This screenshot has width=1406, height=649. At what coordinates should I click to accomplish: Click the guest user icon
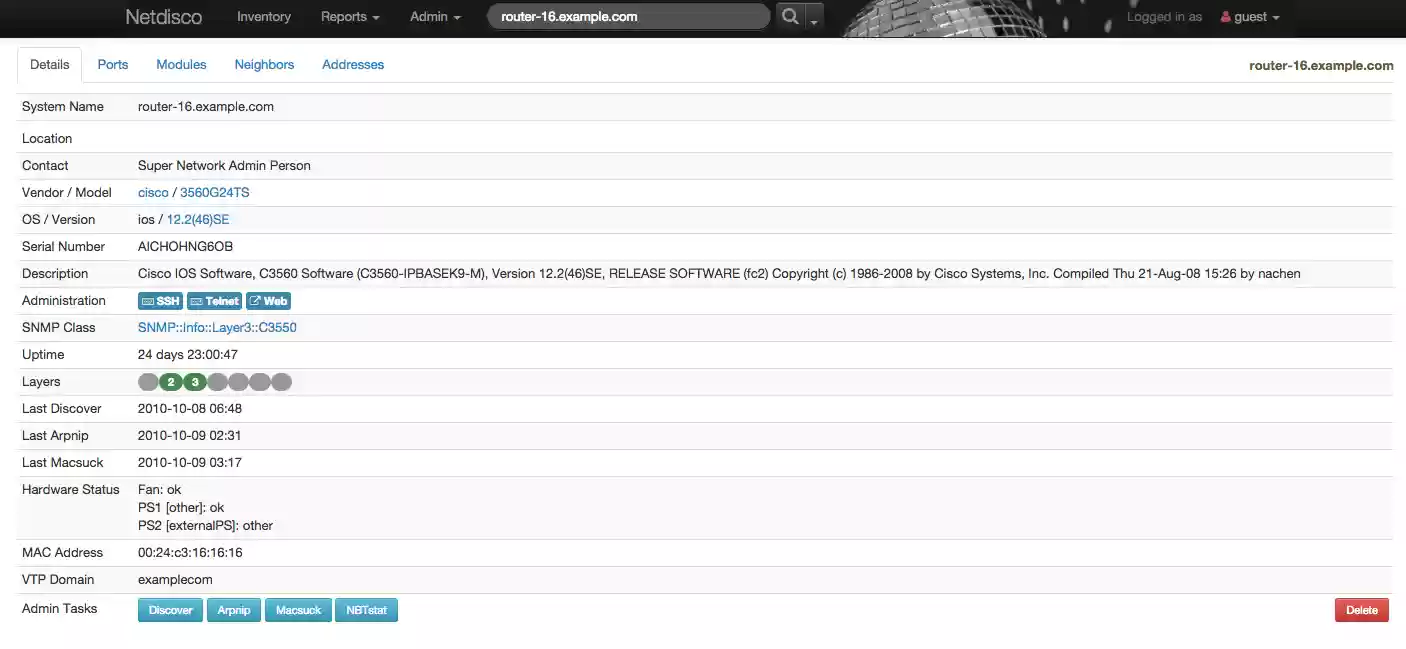1227,16
